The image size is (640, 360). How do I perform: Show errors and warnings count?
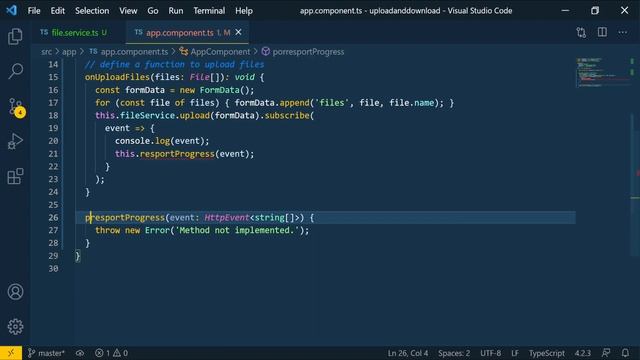coord(111,353)
